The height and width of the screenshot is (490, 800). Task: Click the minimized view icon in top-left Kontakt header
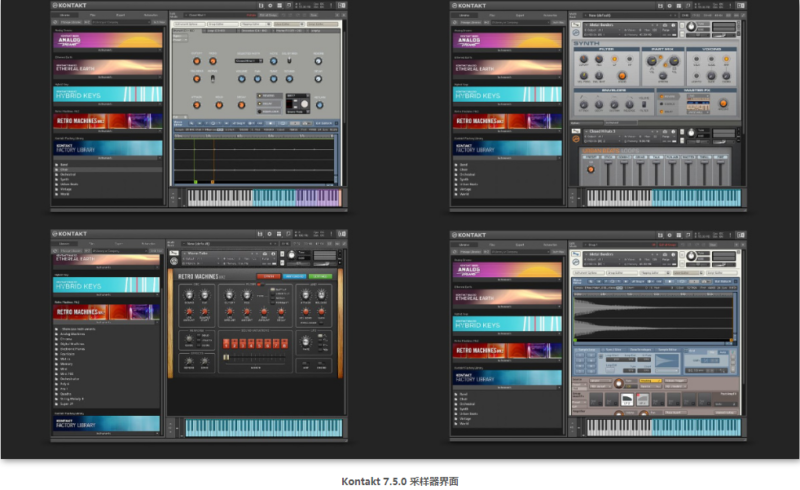(289, 5)
